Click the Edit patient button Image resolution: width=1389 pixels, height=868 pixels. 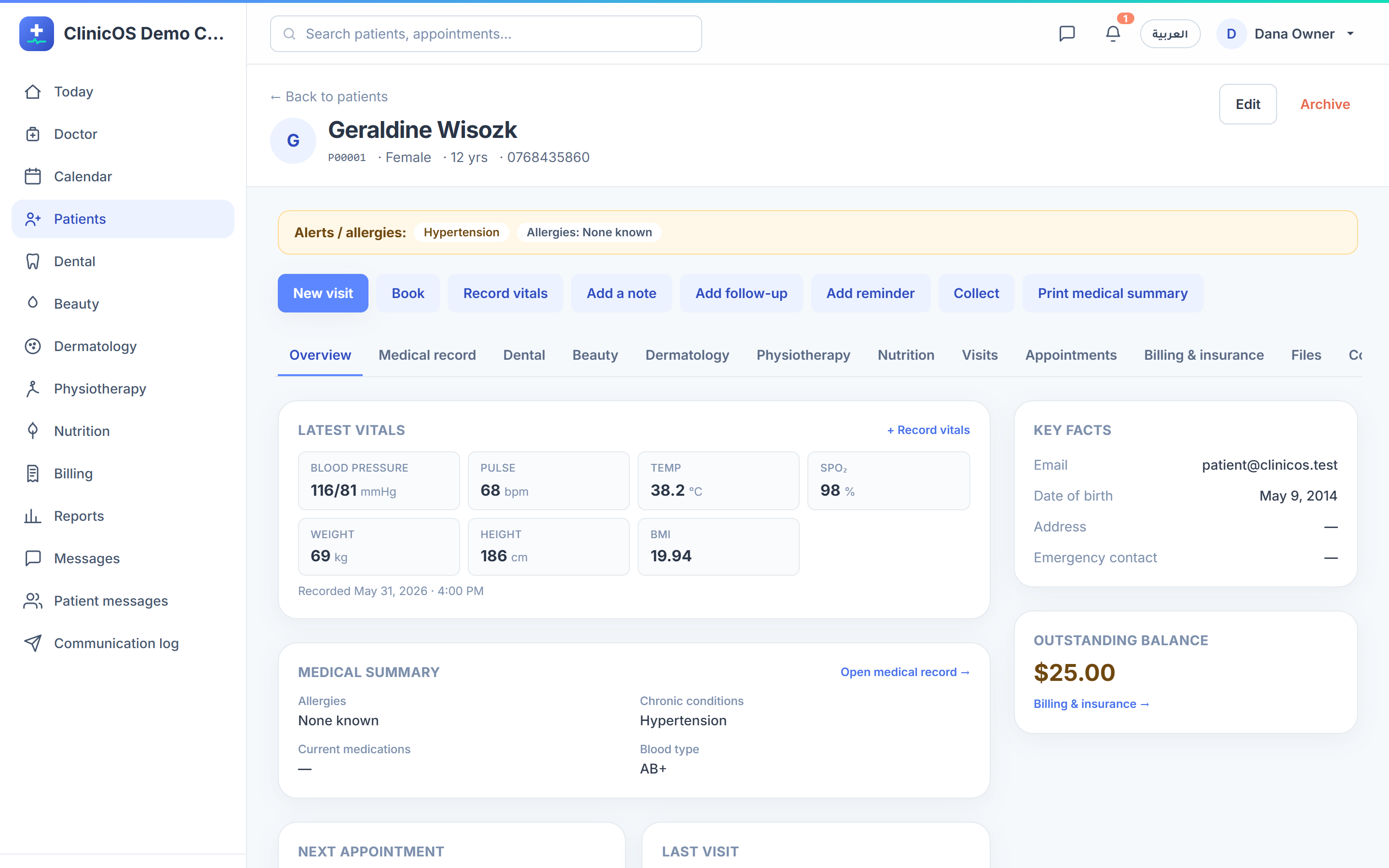(1248, 105)
